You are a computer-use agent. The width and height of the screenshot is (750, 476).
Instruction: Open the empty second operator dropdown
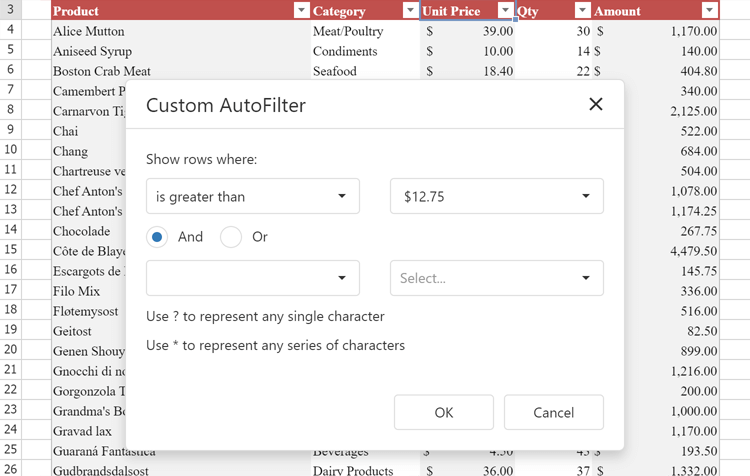click(252, 278)
